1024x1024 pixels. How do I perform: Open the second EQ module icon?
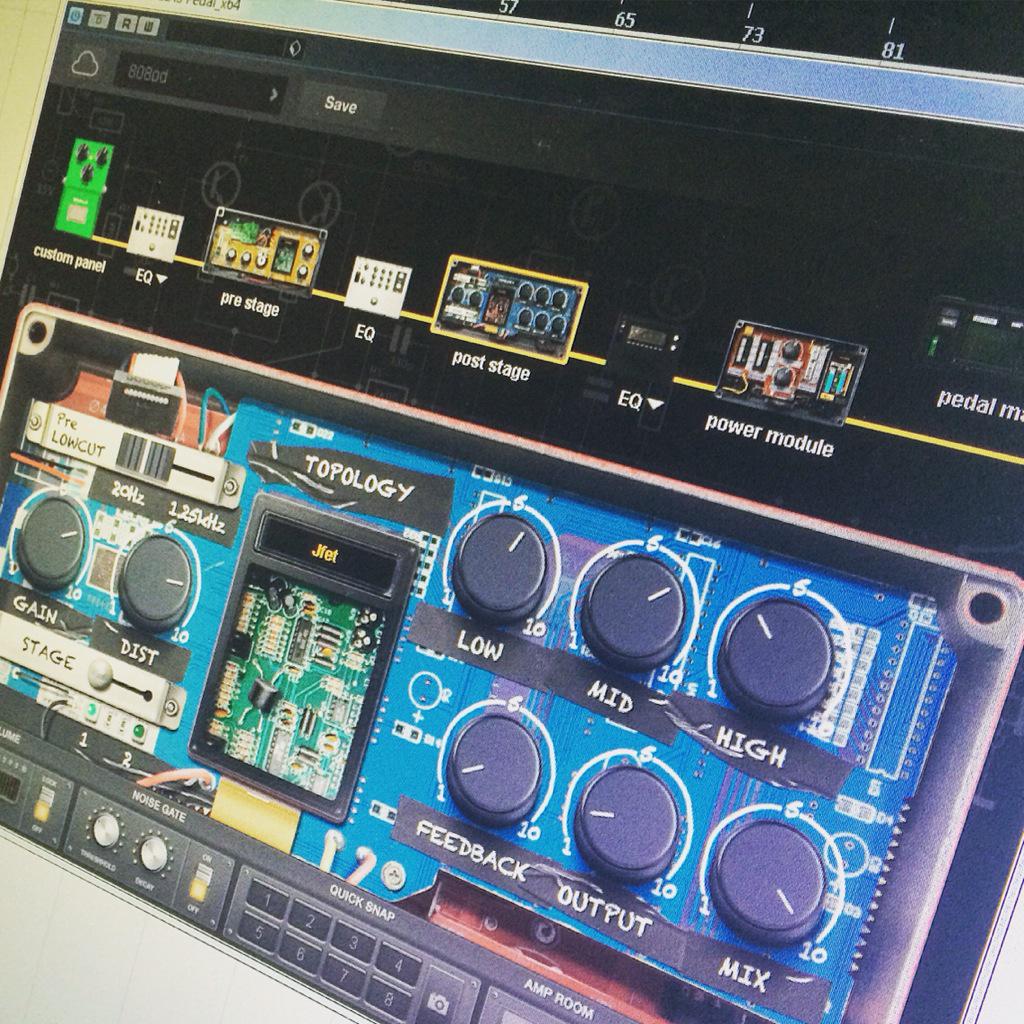pos(377,285)
